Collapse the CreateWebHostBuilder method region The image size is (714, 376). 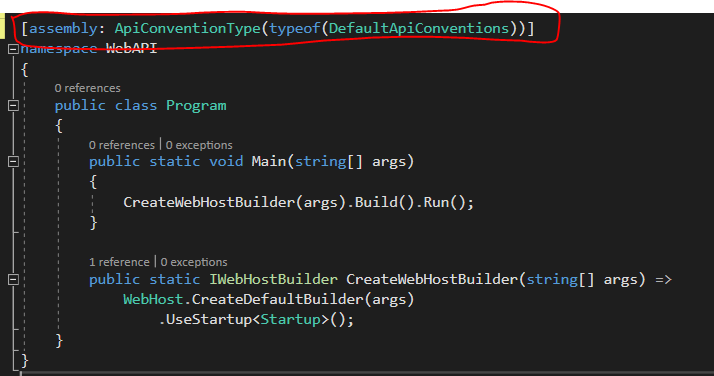13,279
